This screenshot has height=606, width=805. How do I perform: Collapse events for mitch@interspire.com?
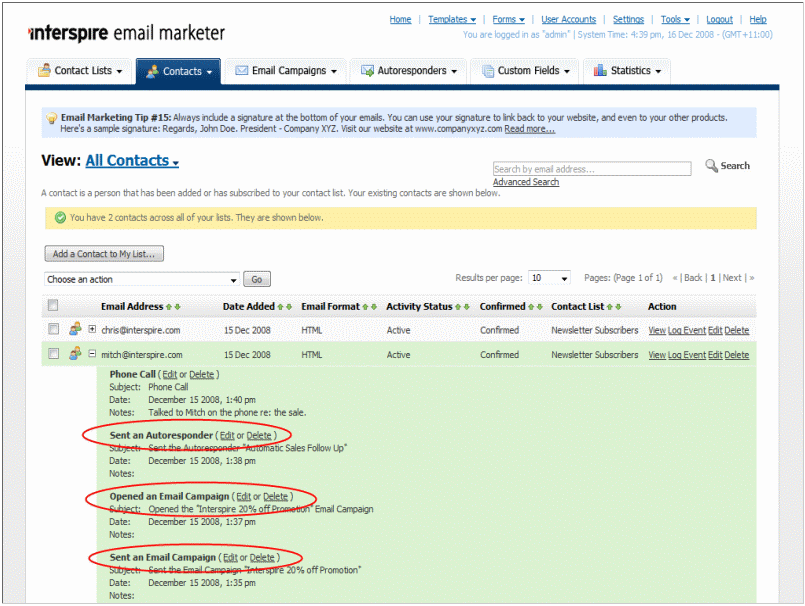coord(92,353)
